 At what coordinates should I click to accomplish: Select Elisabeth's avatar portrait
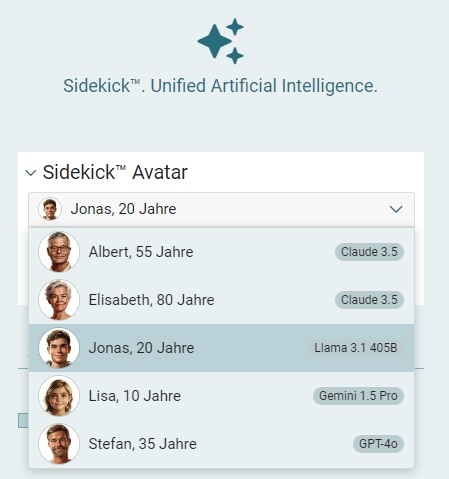(x=59, y=300)
